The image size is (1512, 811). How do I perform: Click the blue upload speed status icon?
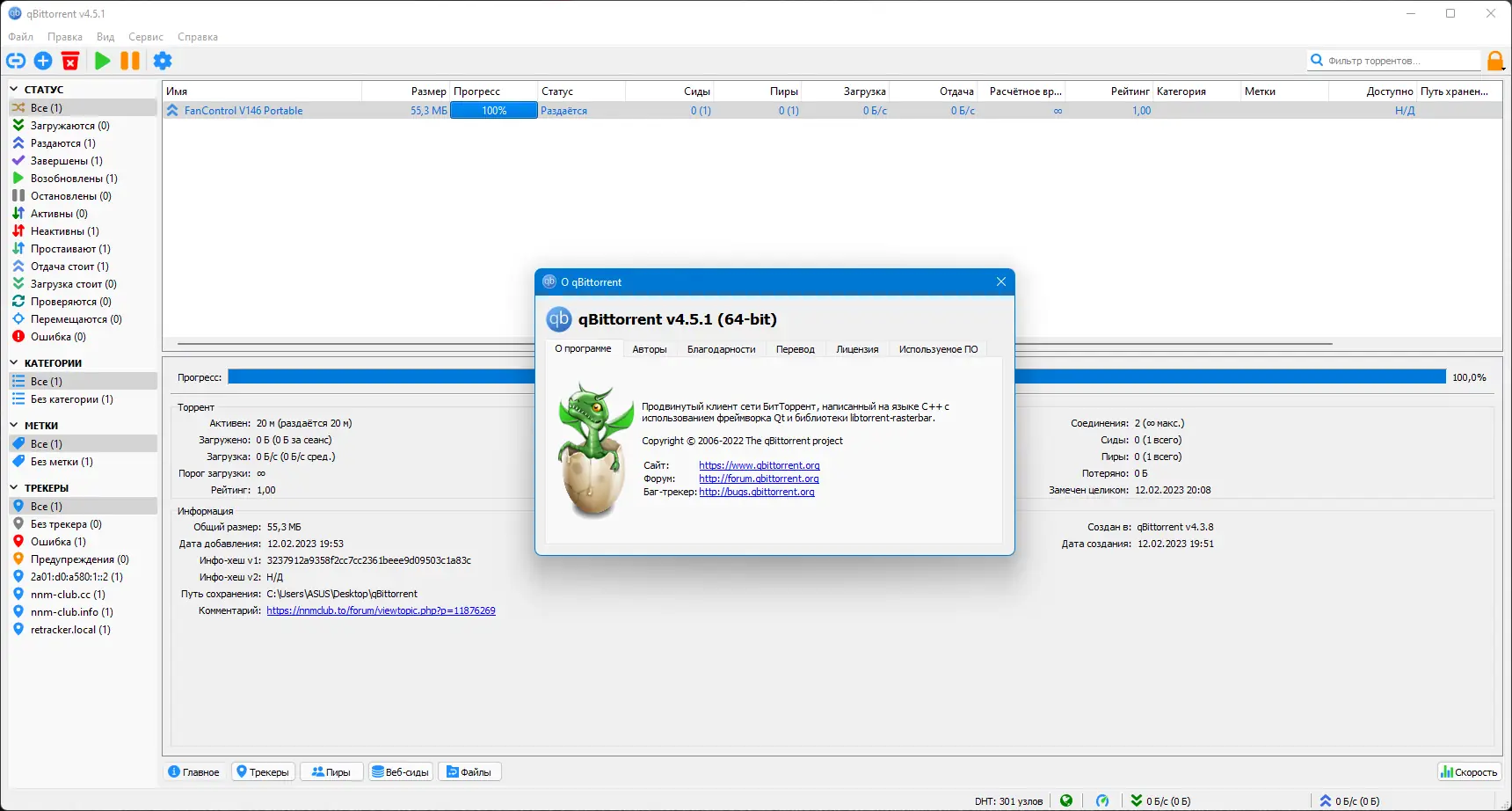pos(1326,800)
